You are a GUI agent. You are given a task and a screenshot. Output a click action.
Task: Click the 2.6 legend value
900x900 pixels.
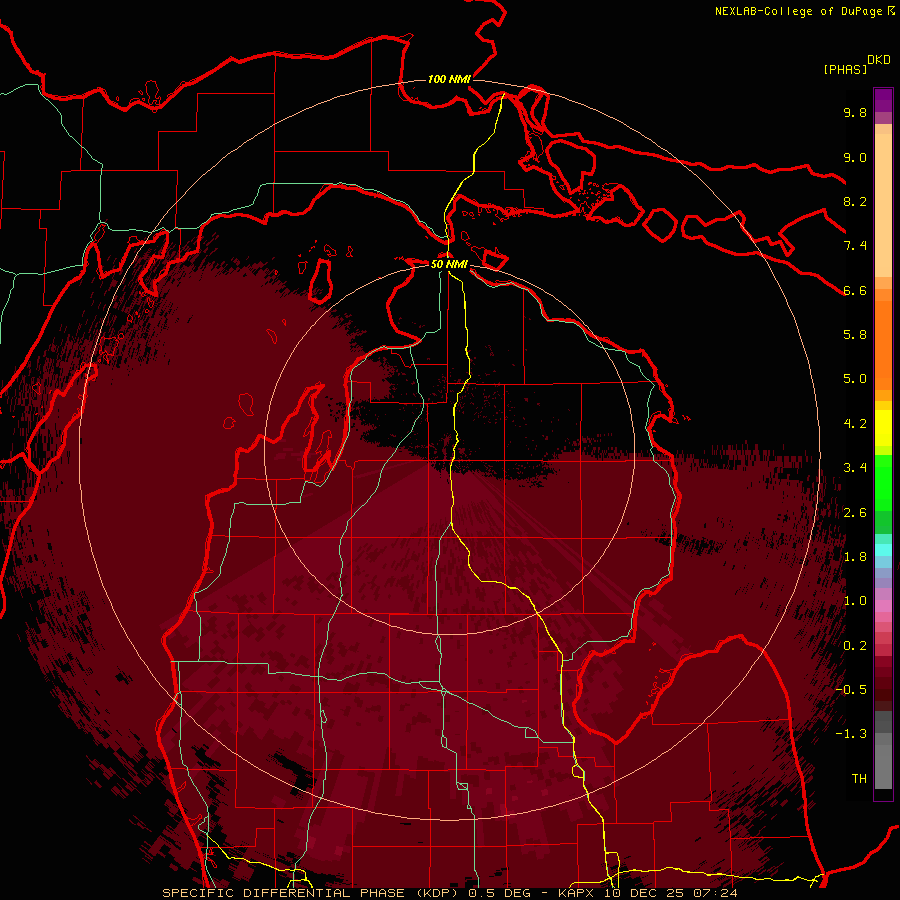(x=855, y=513)
